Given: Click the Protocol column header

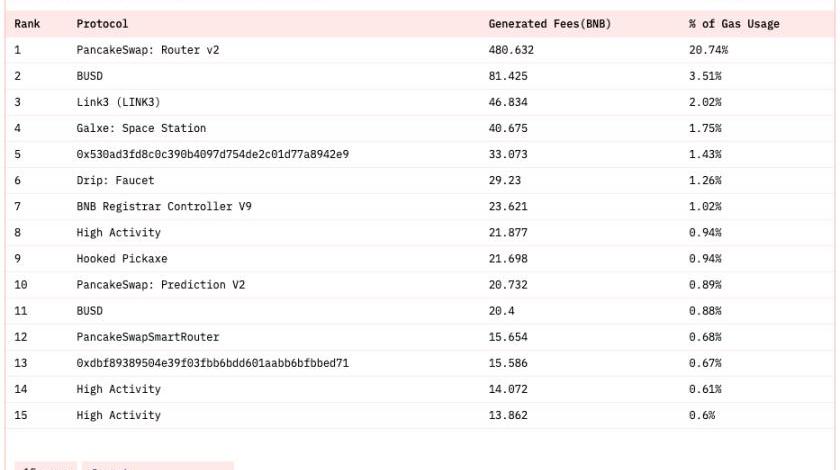Looking at the screenshot, I should pyautogui.click(x=102, y=24).
